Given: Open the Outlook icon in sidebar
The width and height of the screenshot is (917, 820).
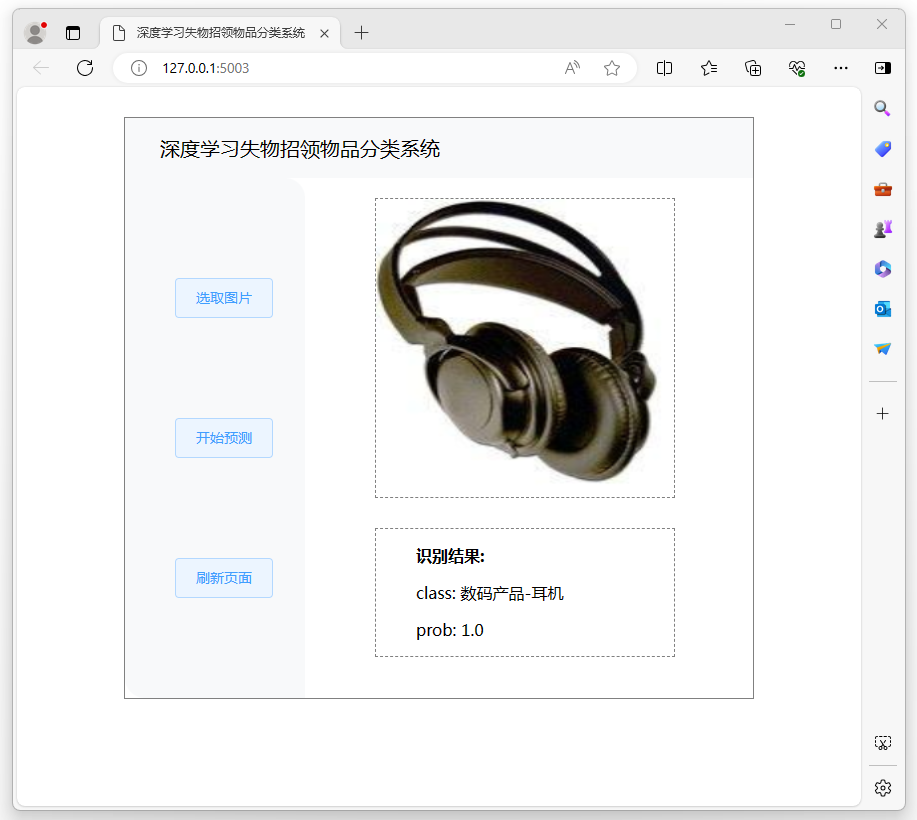Looking at the screenshot, I should 882,309.
